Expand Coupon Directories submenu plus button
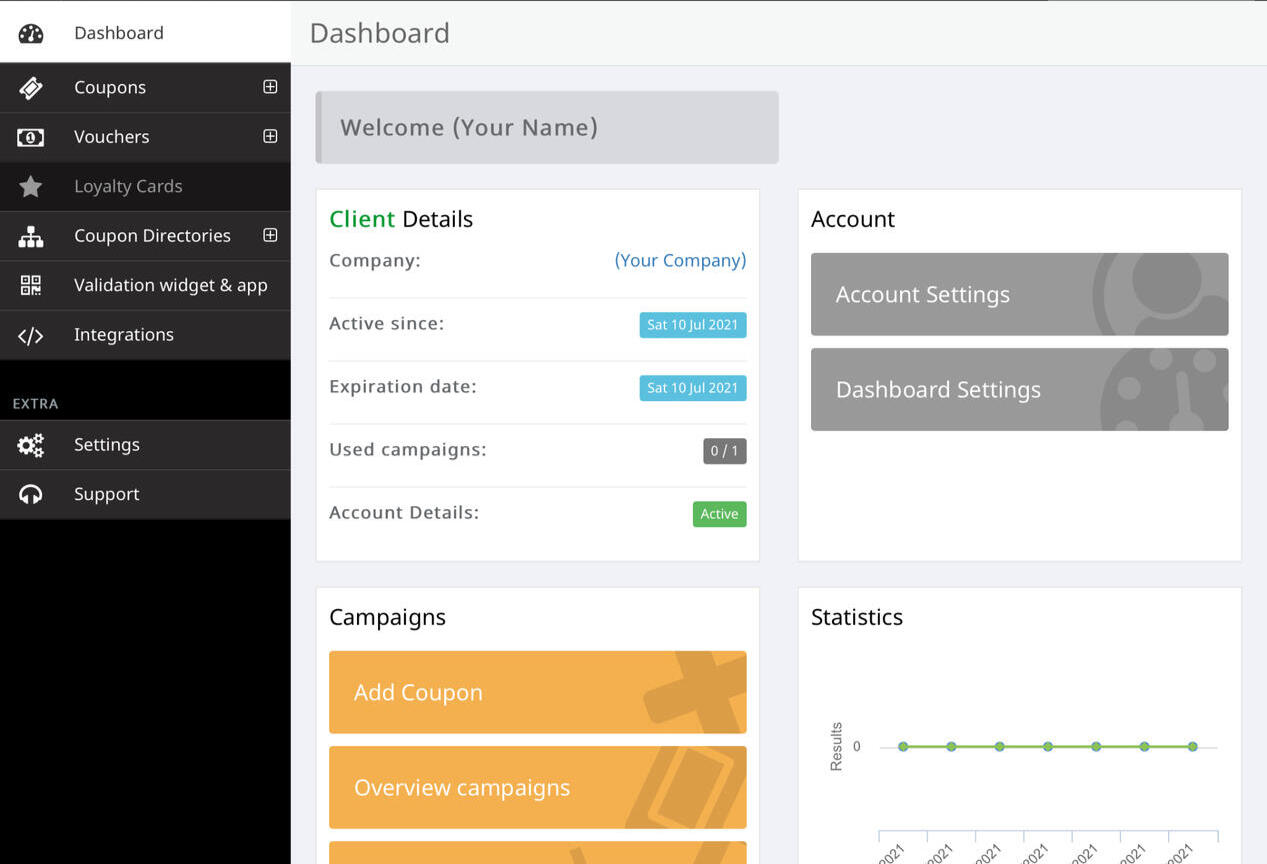Viewport: 1267px width, 864px height. 270,235
